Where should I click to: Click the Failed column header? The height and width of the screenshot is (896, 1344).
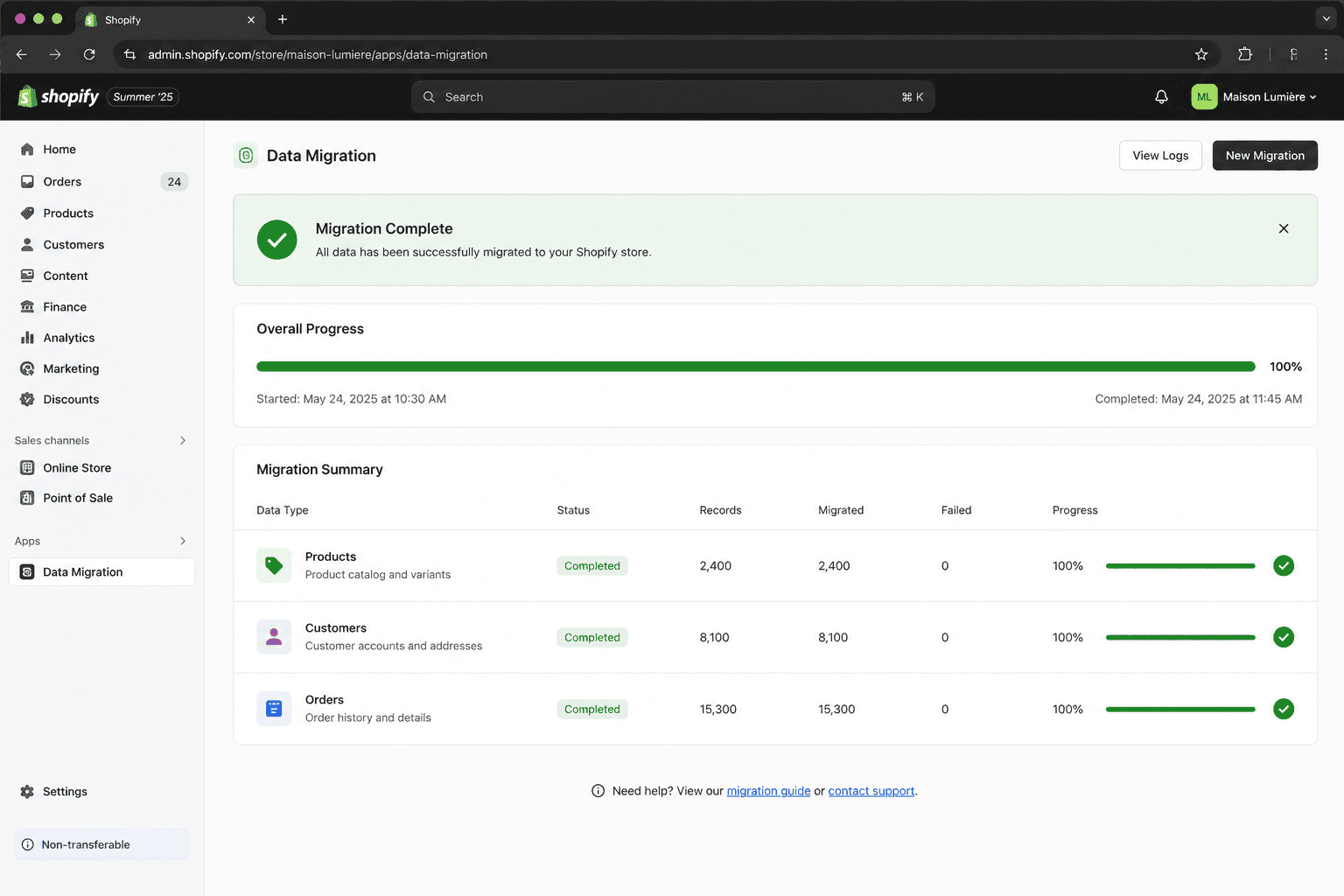pyautogui.click(x=956, y=510)
